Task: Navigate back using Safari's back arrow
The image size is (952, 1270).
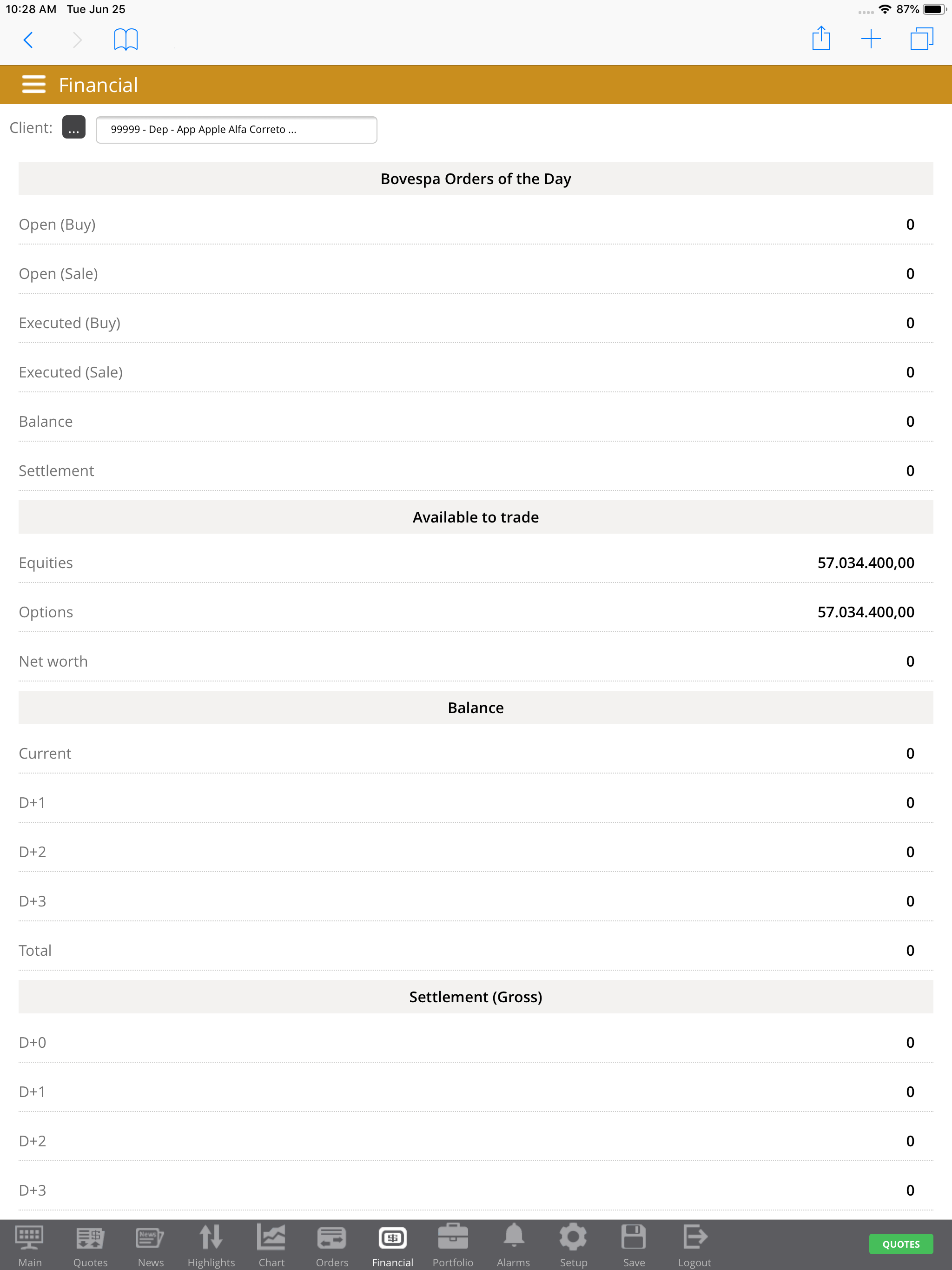Action: click(28, 40)
